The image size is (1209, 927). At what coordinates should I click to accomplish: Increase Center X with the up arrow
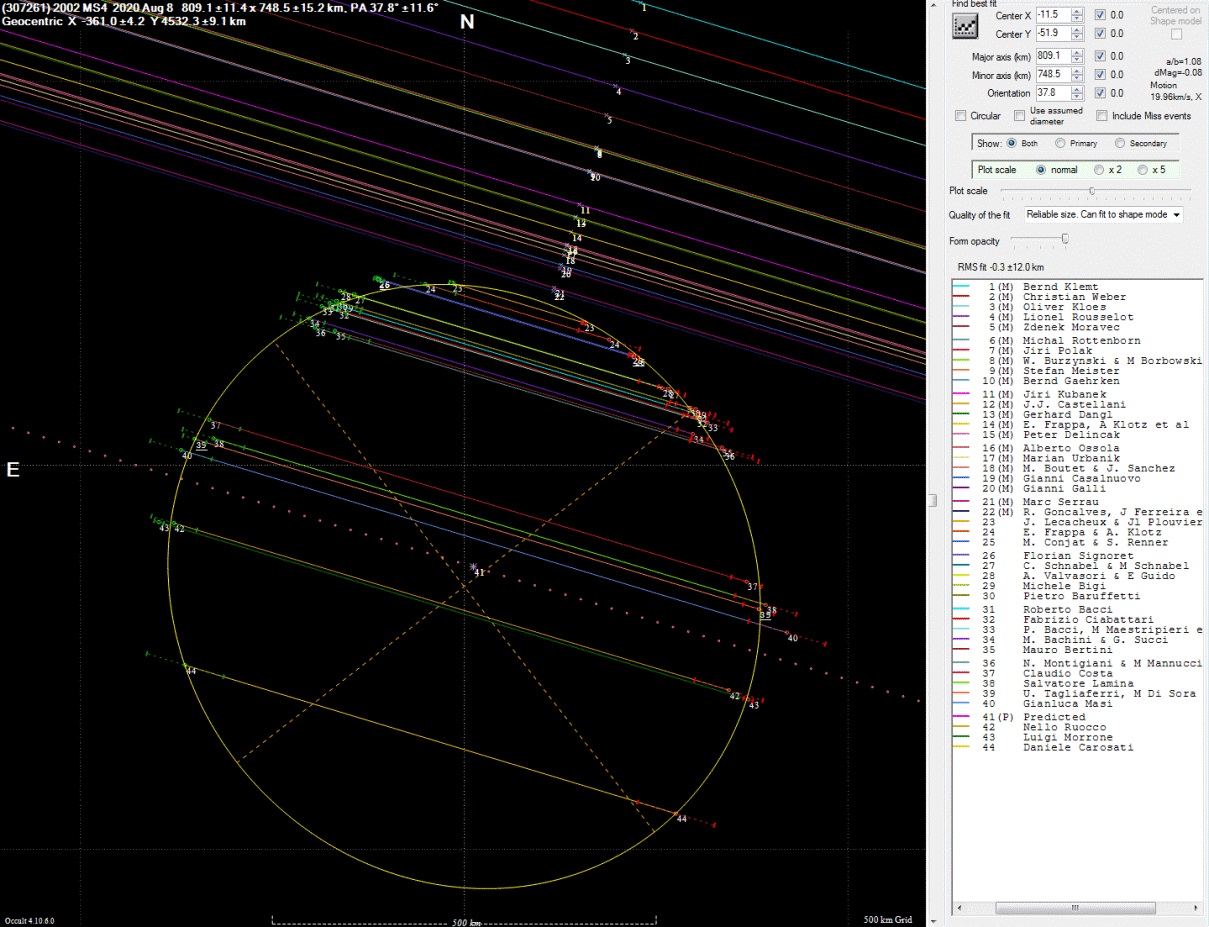(1077, 11)
